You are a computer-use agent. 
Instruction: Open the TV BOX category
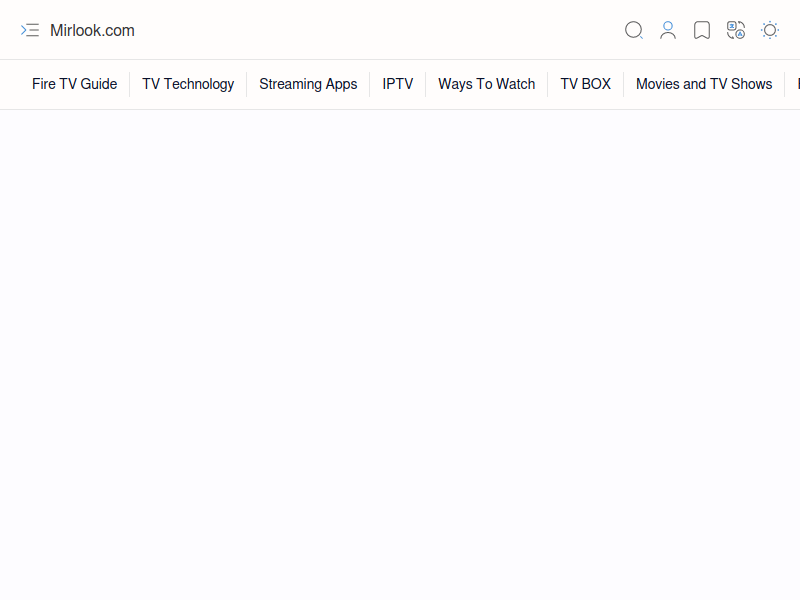pyautogui.click(x=585, y=84)
